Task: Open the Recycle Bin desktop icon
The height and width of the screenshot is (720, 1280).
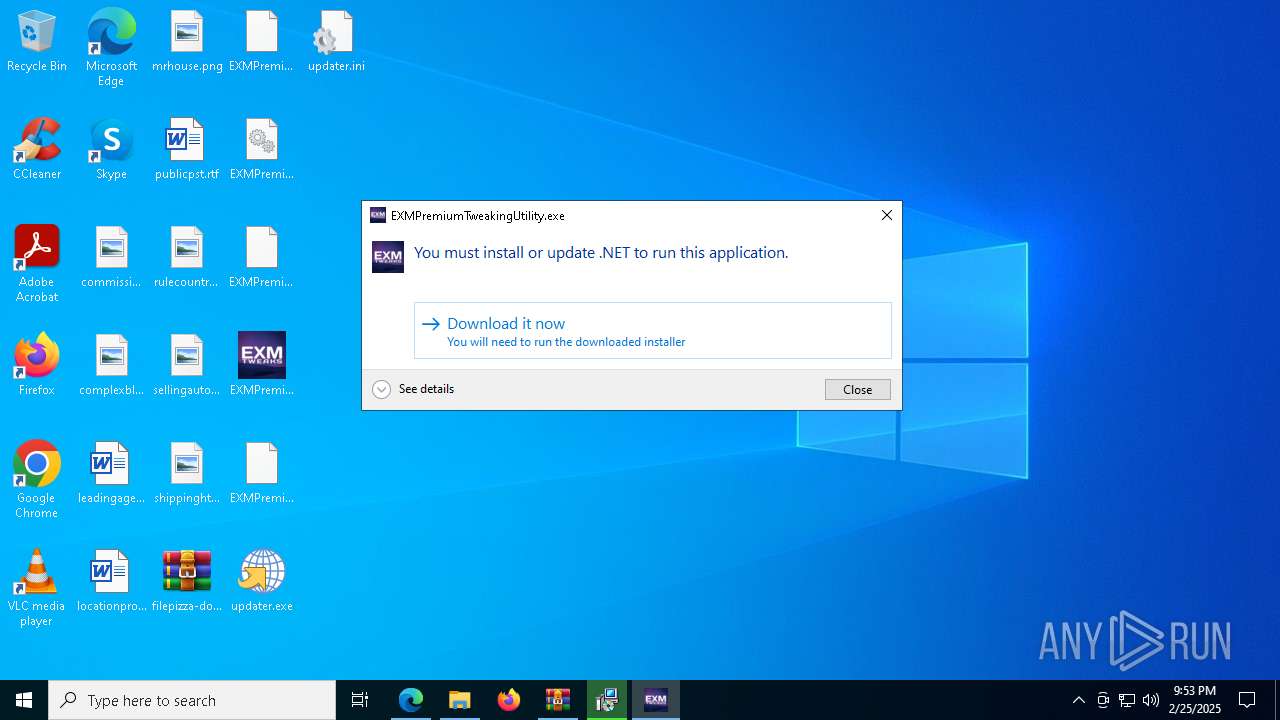Action: tap(37, 42)
